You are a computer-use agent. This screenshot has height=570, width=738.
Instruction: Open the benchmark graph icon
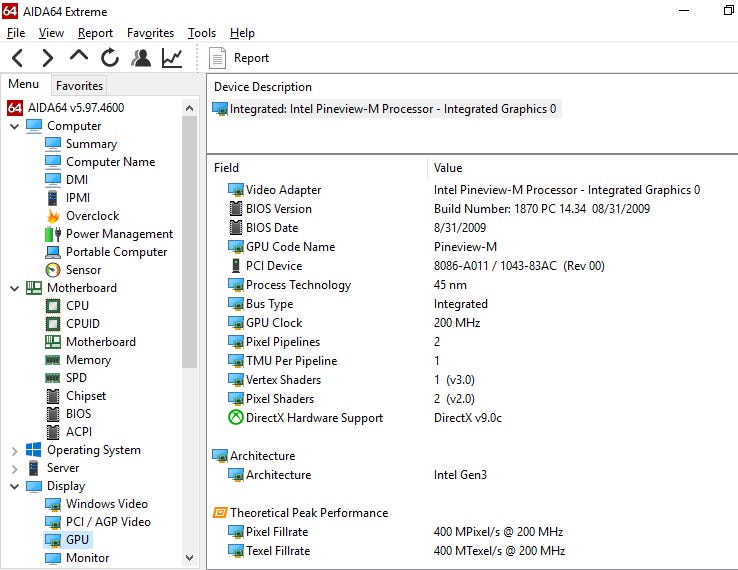(x=172, y=58)
